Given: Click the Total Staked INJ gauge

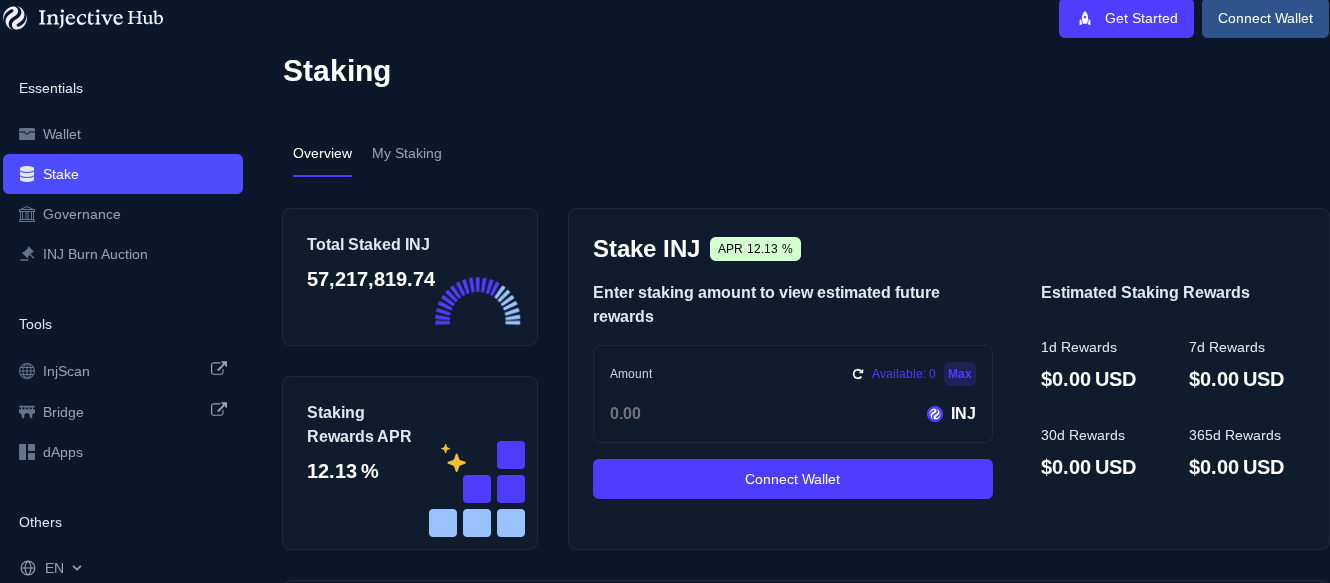Looking at the screenshot, I should 478,301.
